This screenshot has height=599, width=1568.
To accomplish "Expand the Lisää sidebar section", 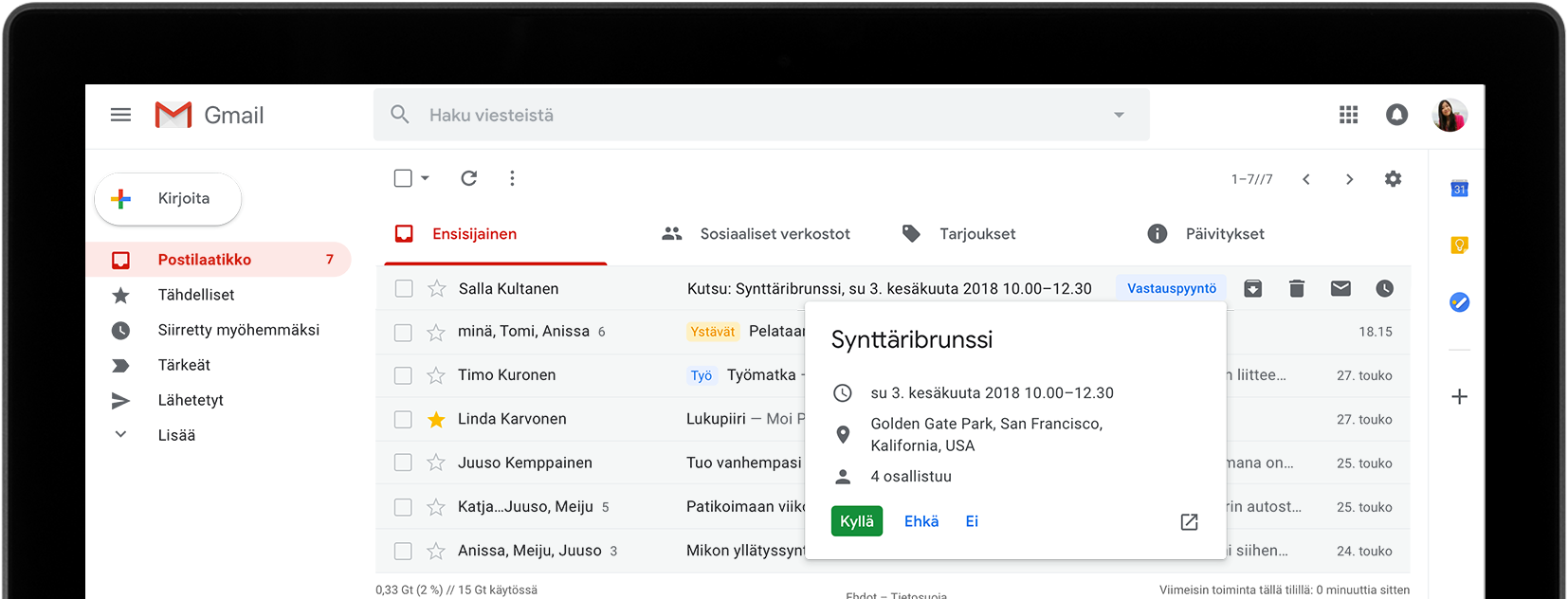I will [x=175, y=435].
